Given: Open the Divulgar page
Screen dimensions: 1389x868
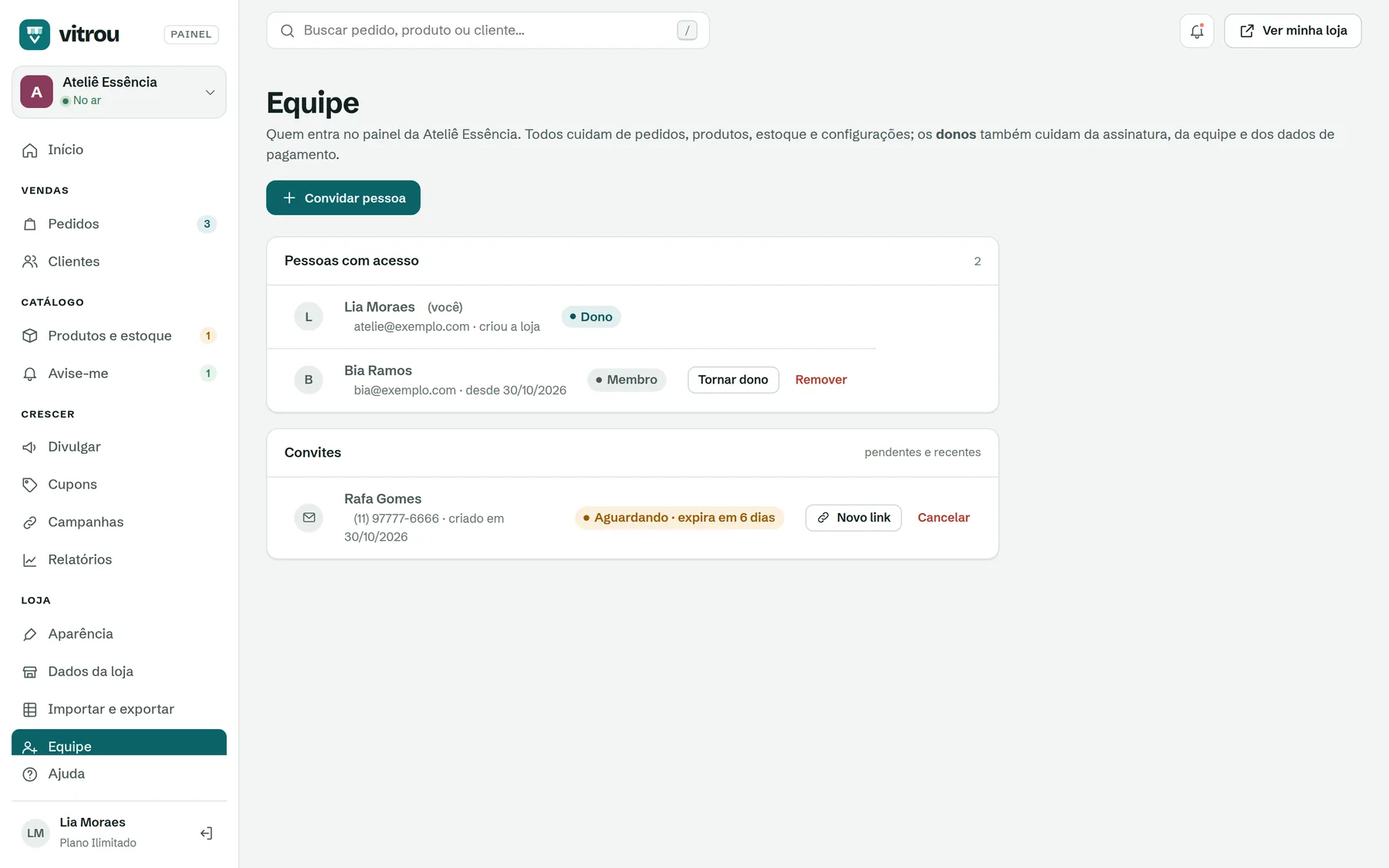Looking at the screenshot, I should 119,447.
